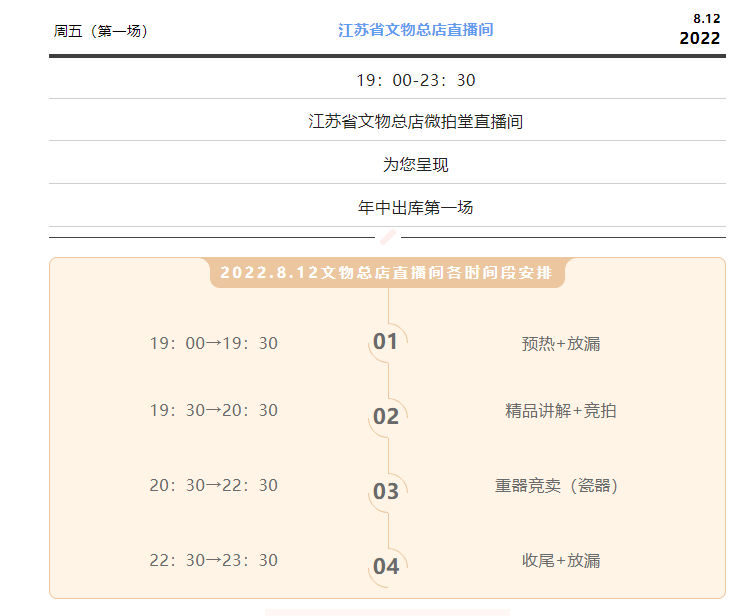Screen dimensions: 748x616
Task: Click the 为您呈现 text row
Action: click(415, 165)
